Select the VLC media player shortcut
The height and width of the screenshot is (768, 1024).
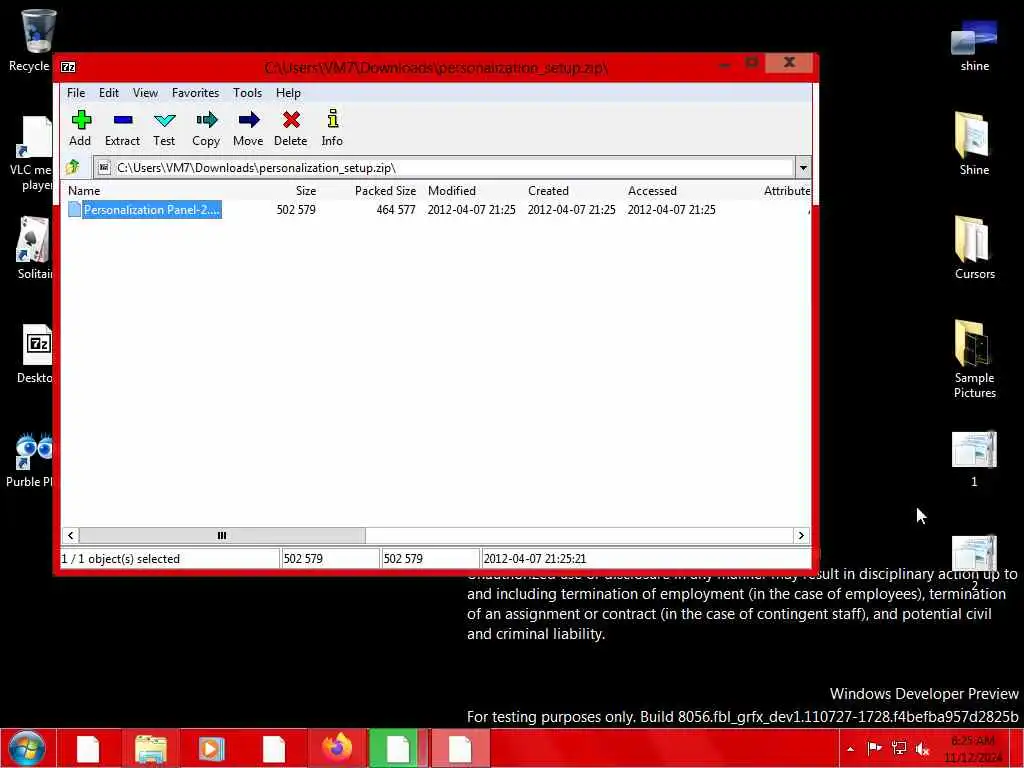coord(31,154)
